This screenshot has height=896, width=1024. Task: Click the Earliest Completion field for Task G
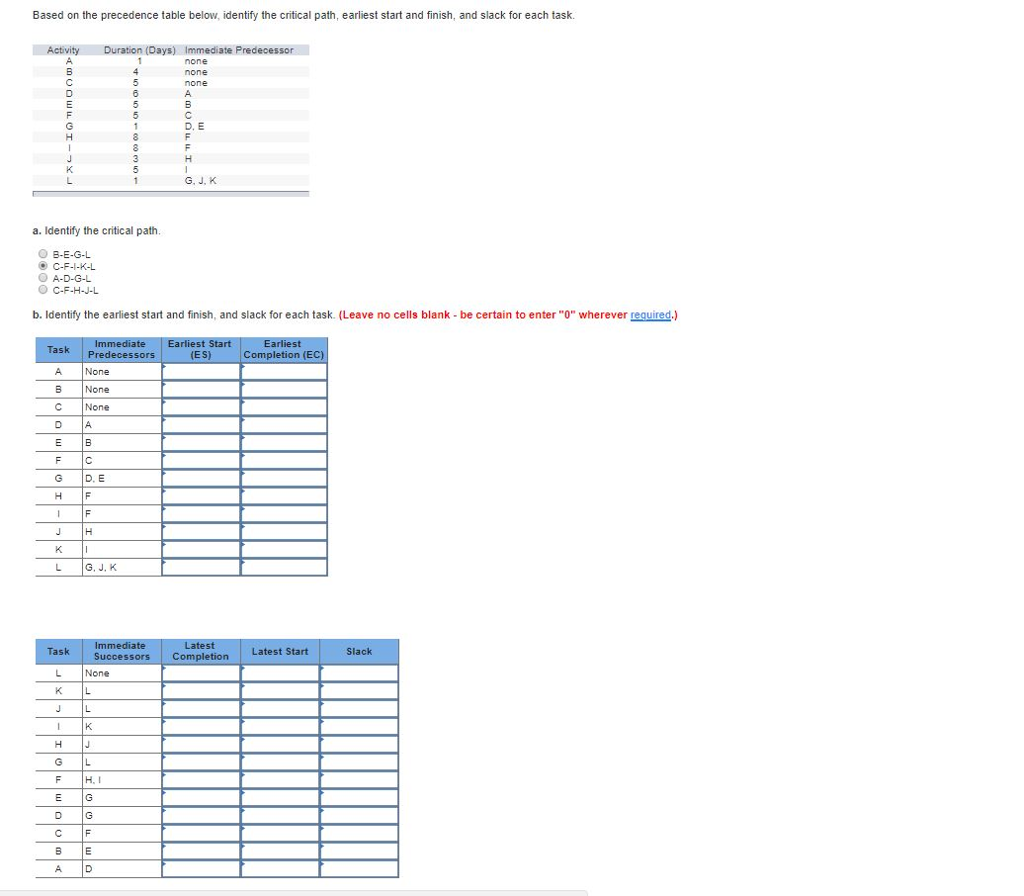283,478
